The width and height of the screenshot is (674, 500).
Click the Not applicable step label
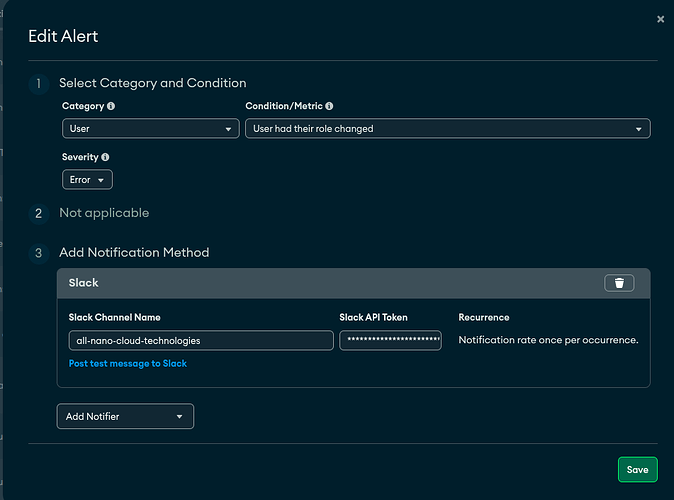pyautogui.click(x=104, y=213)
